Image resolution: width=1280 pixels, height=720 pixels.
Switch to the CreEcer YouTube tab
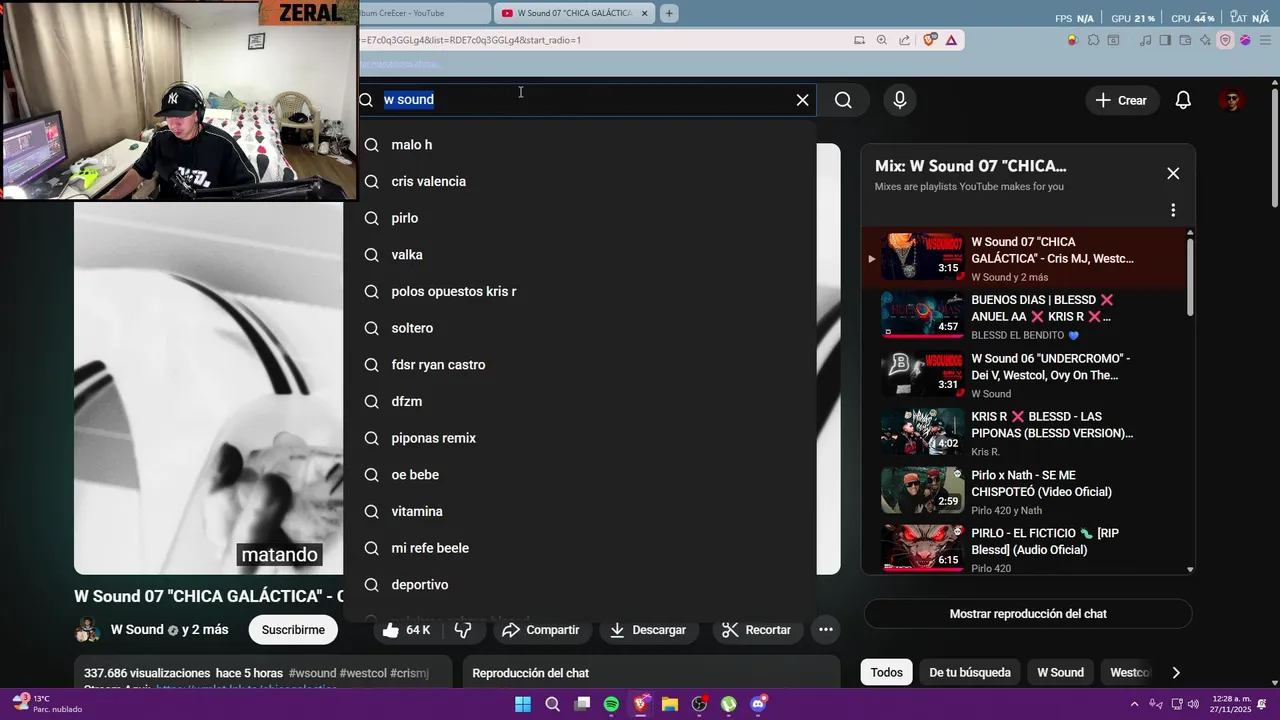pyautogui.click(x=425, y=13)
